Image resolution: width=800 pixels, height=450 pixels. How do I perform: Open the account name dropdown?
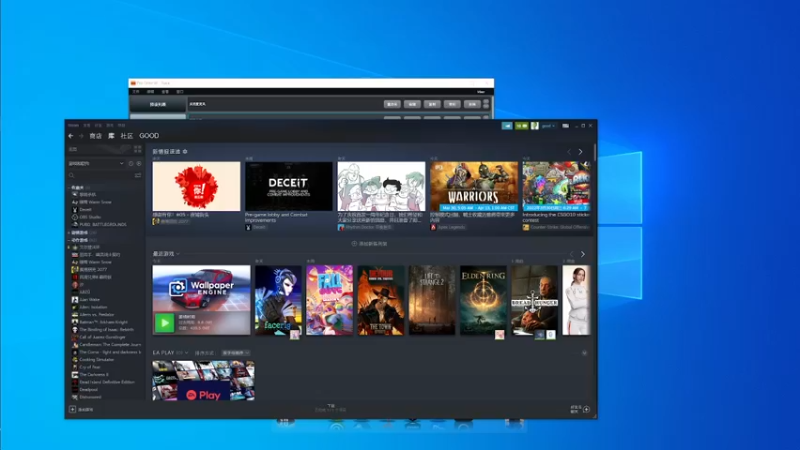(x=548, y=126)
